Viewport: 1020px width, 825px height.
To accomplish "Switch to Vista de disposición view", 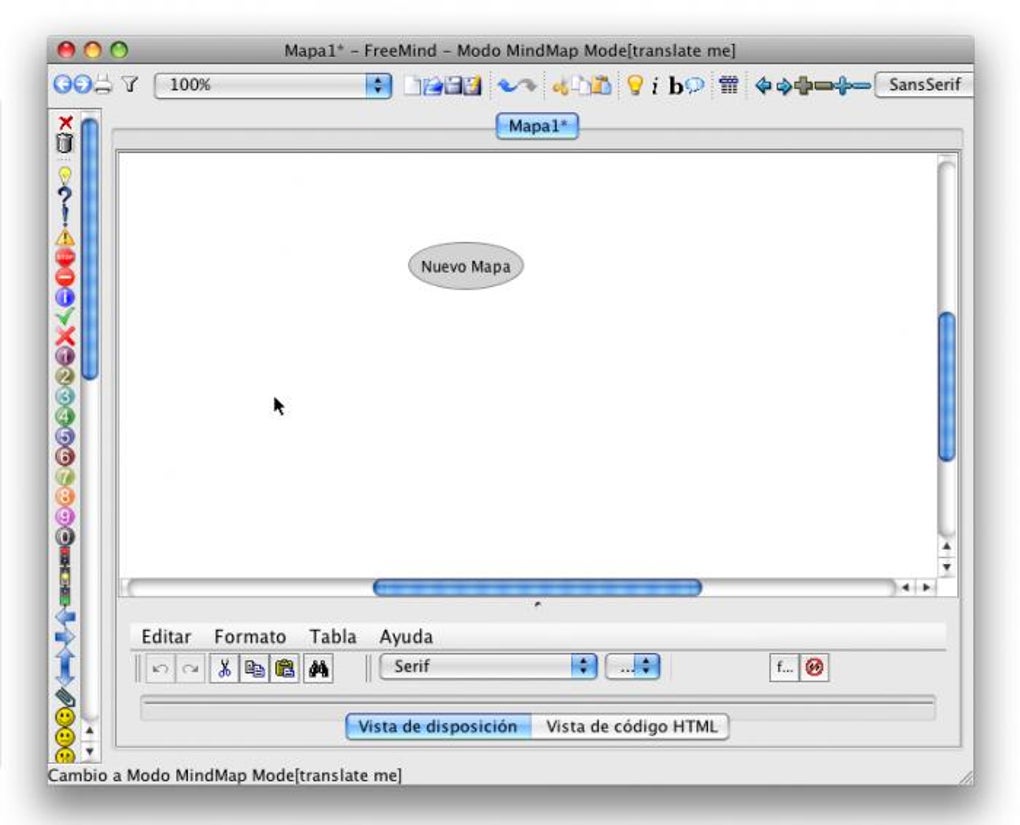I will click(438, 727).
